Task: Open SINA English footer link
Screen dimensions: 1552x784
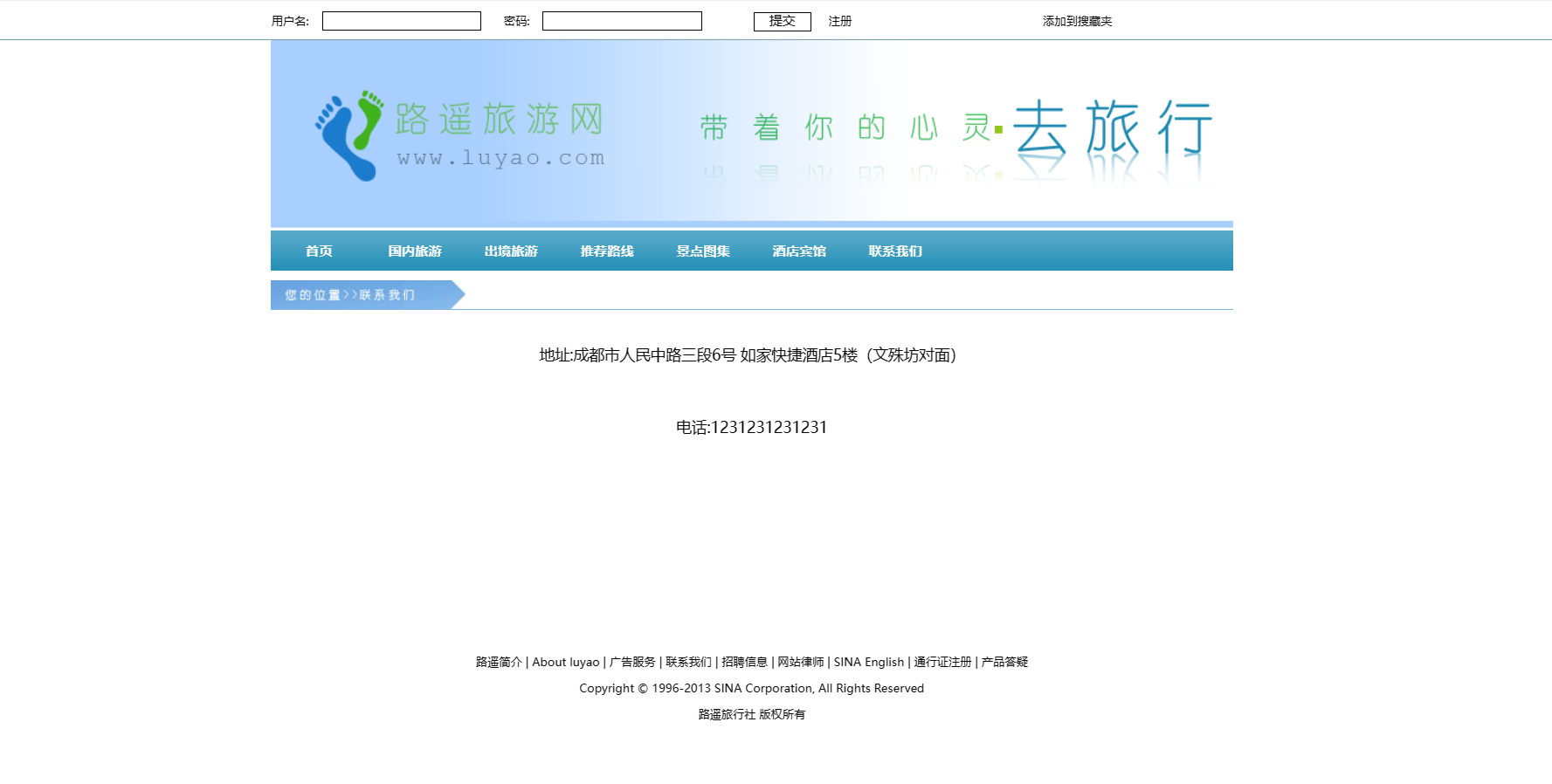Action: (869, 662)
